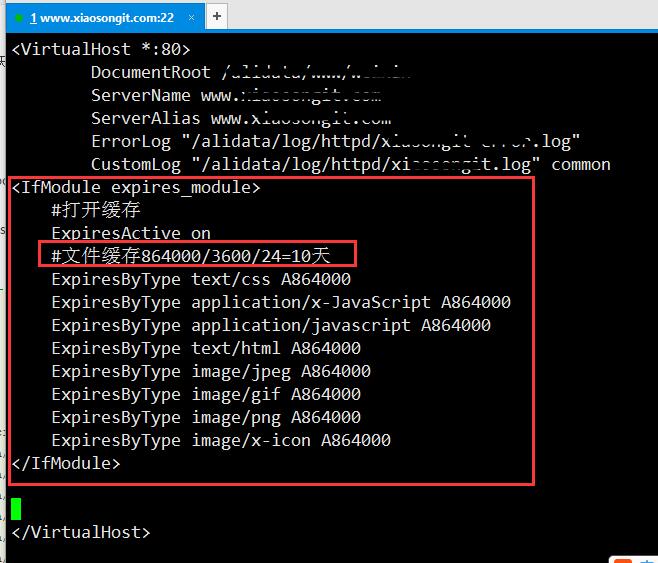Click the closing /VirtualHost tag
Viewport: 658px width, 563px height.
click(x=80, y=532)
